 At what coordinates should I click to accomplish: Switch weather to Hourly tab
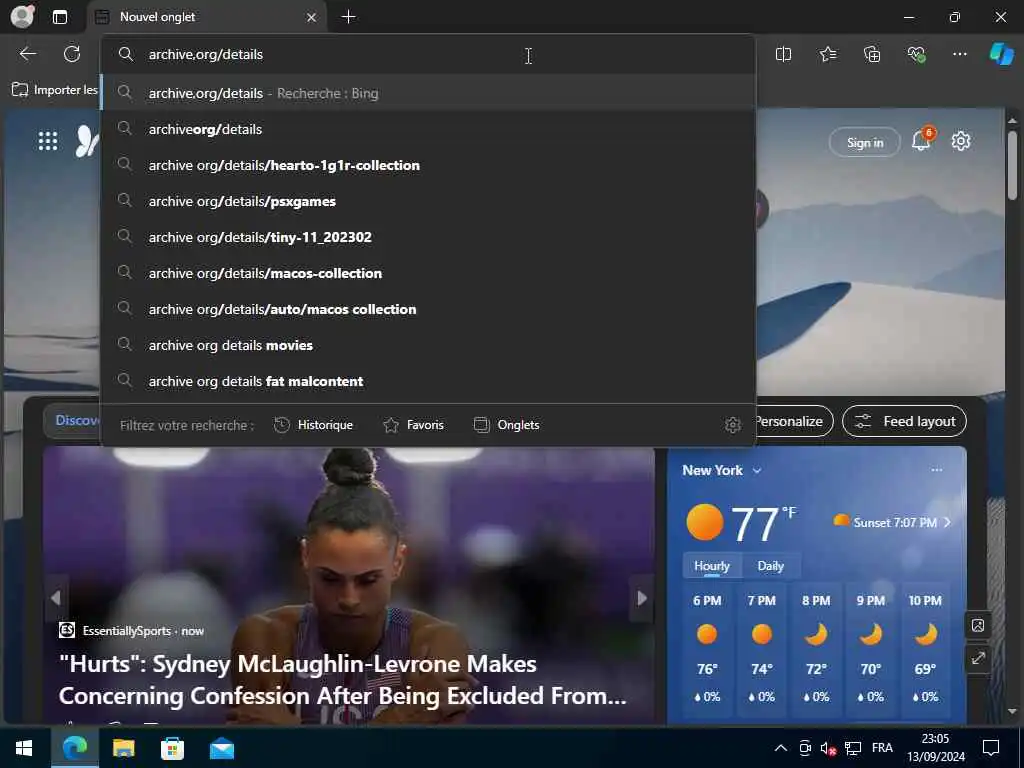tap(712, 566)
